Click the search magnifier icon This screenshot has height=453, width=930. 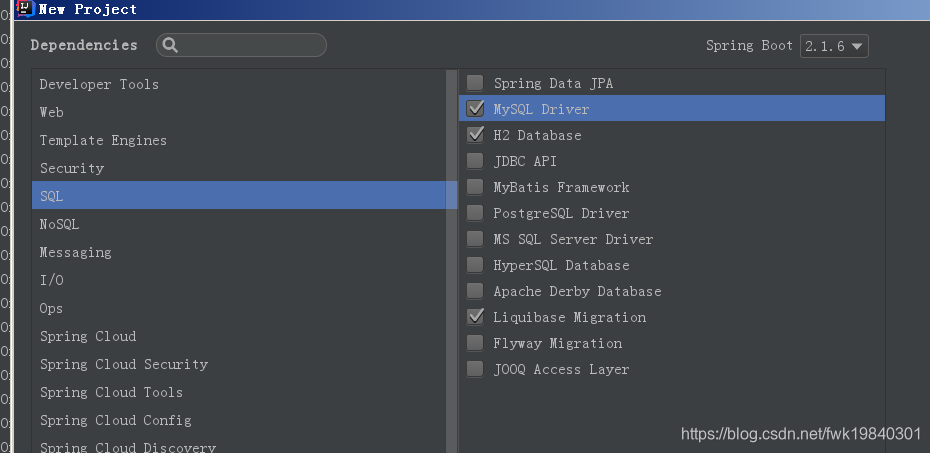pos(170,45)
